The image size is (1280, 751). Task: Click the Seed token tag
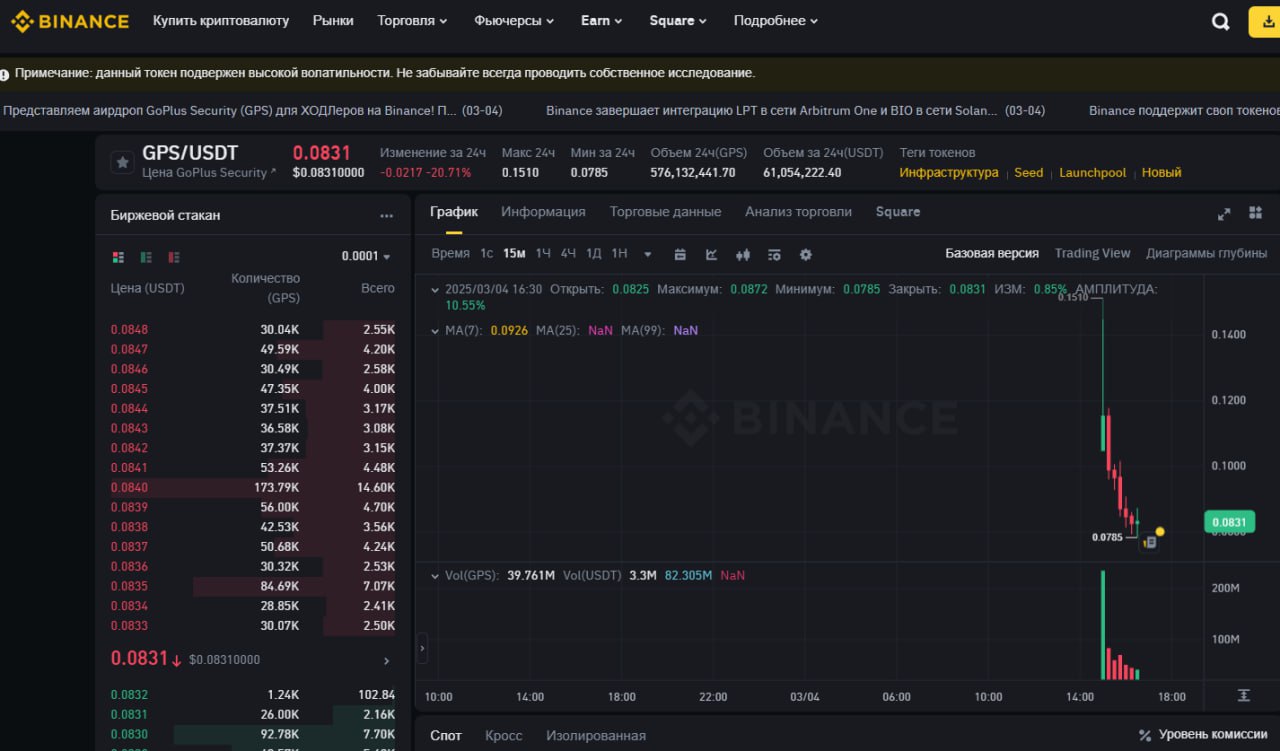[1028, 172]
